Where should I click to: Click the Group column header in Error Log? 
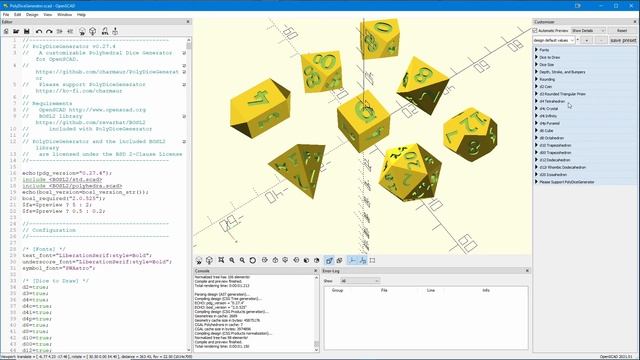[x=338, y=290]
